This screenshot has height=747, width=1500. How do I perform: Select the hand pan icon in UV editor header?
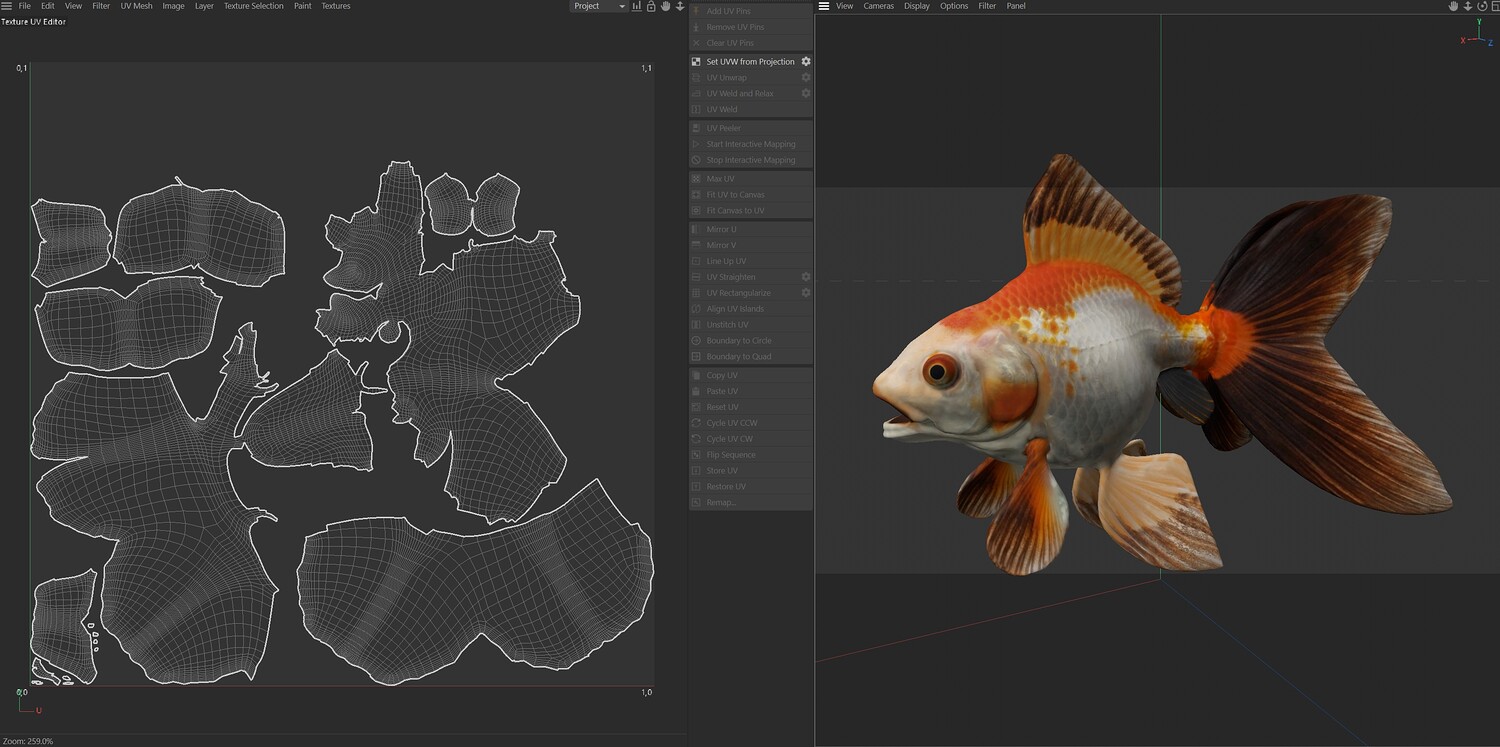665,6
